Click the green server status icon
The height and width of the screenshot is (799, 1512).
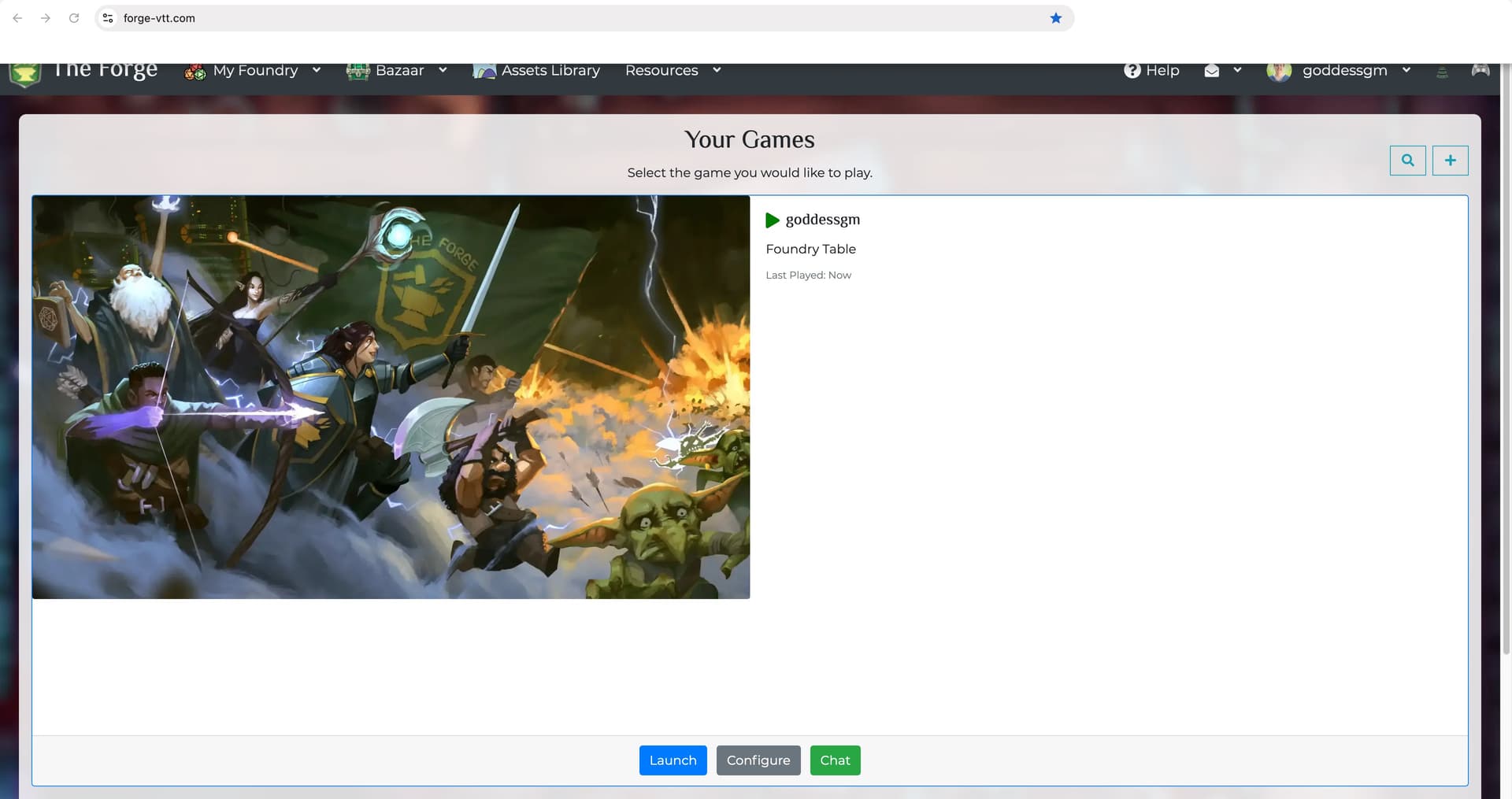point(1442,72)
